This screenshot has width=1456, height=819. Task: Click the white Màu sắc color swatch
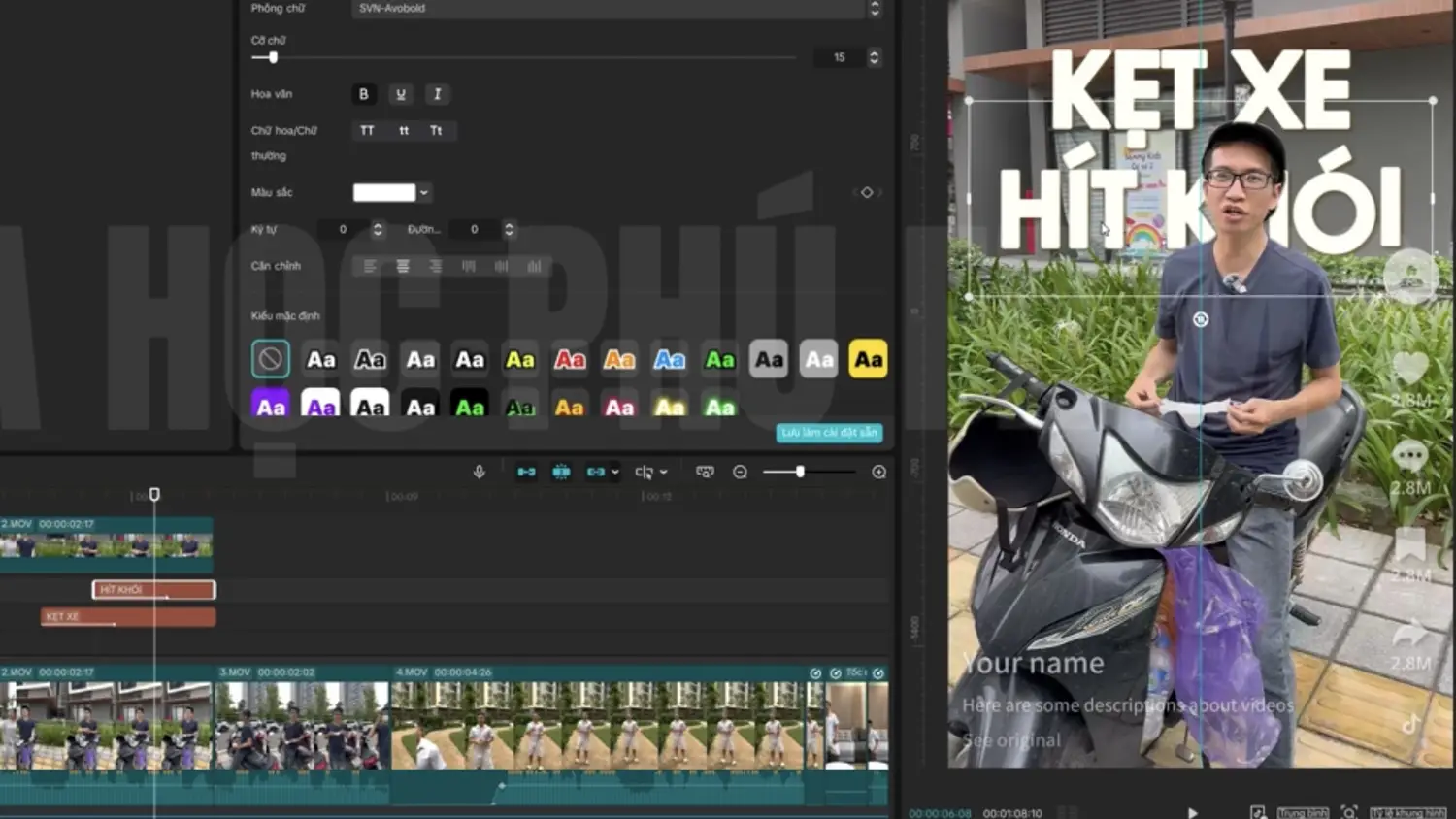(384, 192)
